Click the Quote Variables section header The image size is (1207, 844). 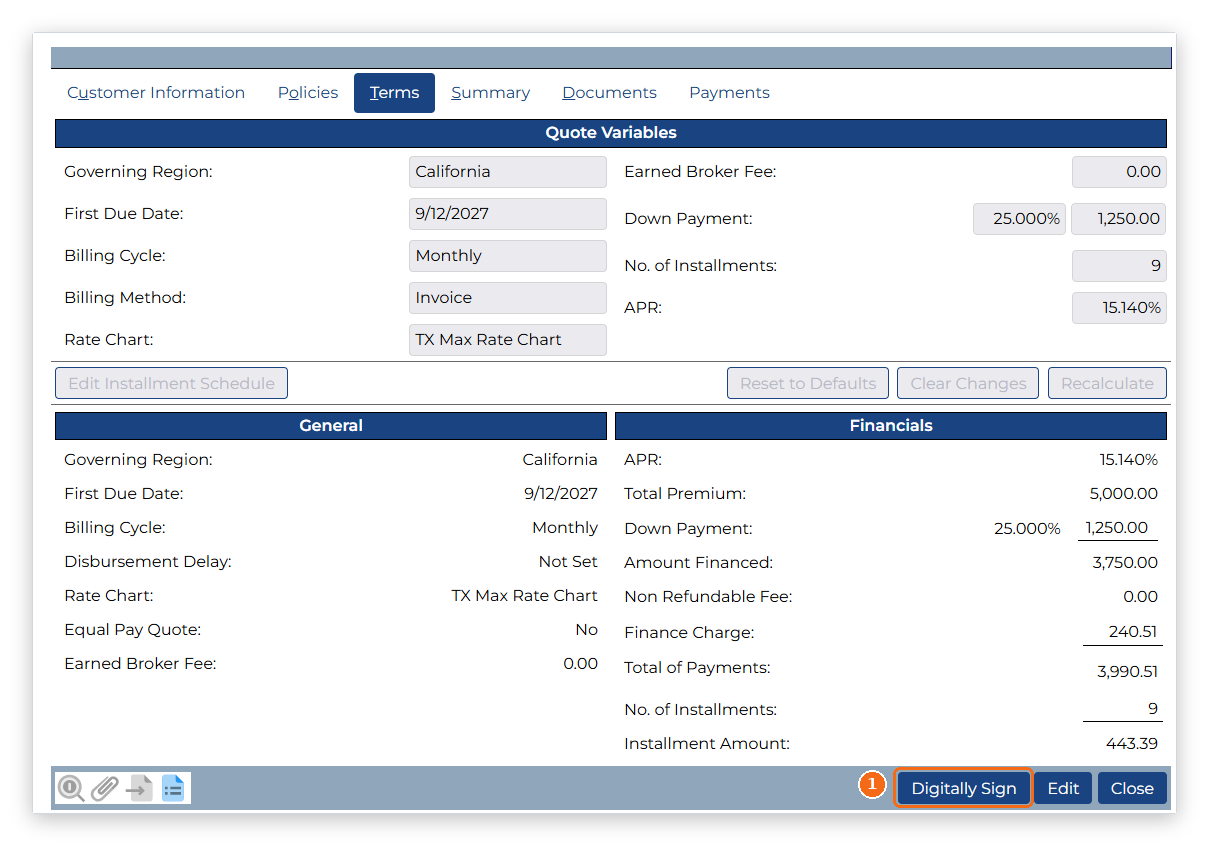point(611,133)
